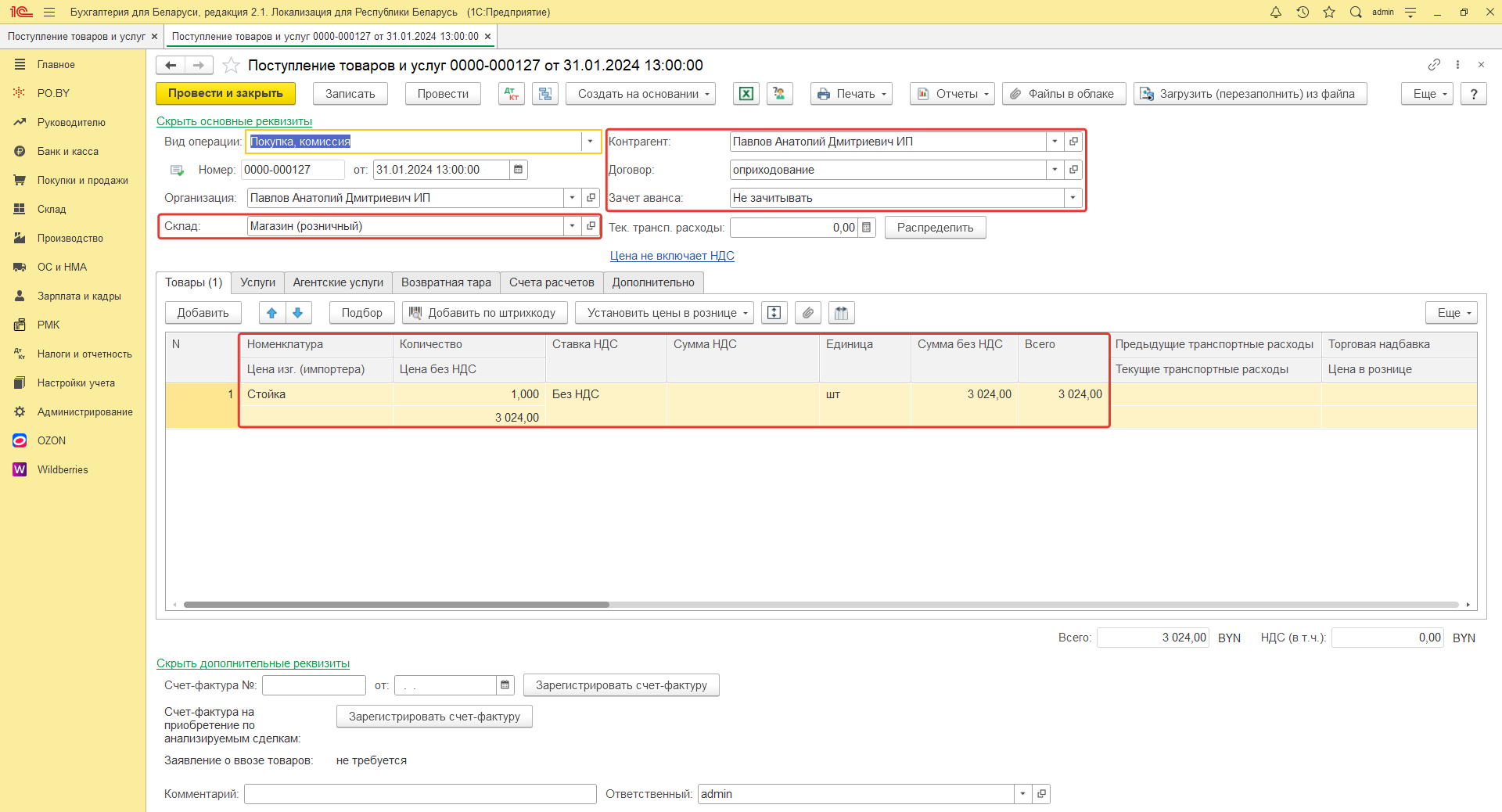This screenshot has width=1502, height=812.
Task: Open Контрагент card via open icon
Action: 1073,142
